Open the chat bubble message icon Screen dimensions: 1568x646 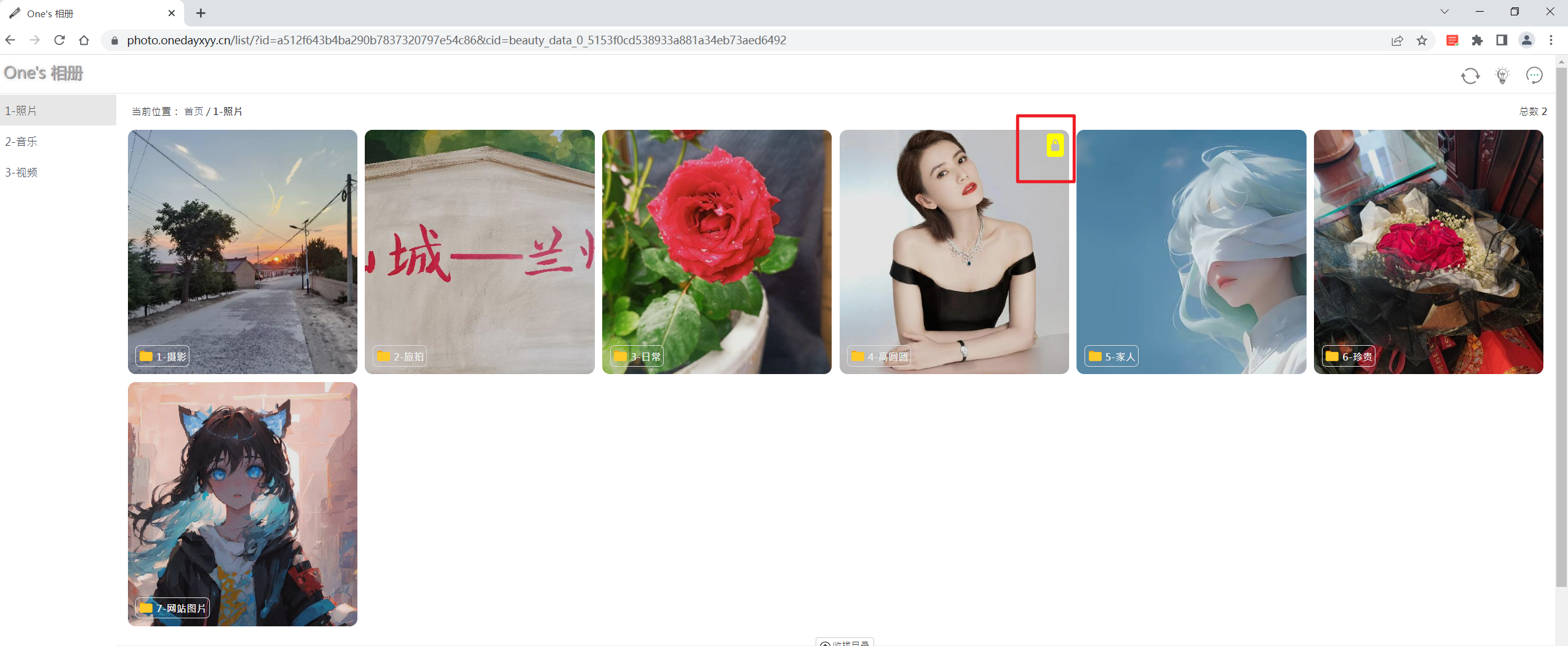(1534, 75)
